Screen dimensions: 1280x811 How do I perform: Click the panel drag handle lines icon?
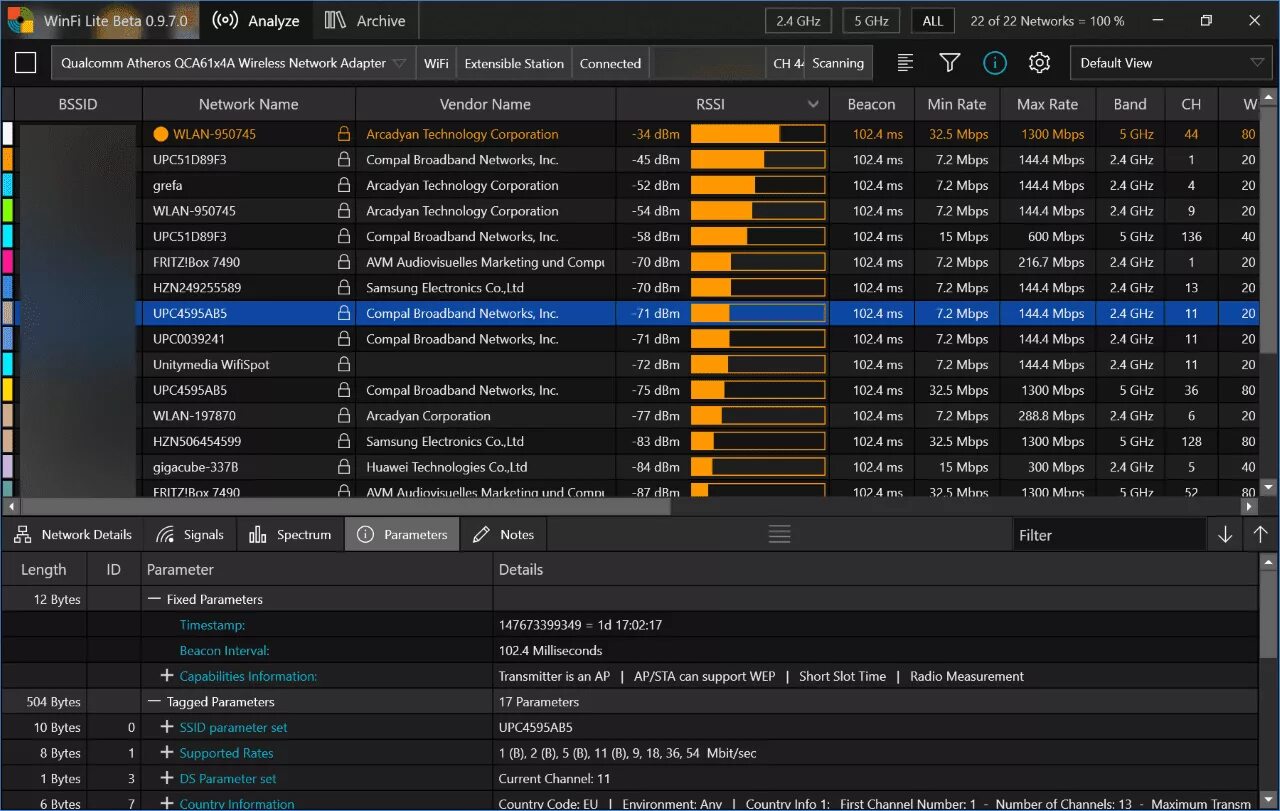tap(780, 535)
